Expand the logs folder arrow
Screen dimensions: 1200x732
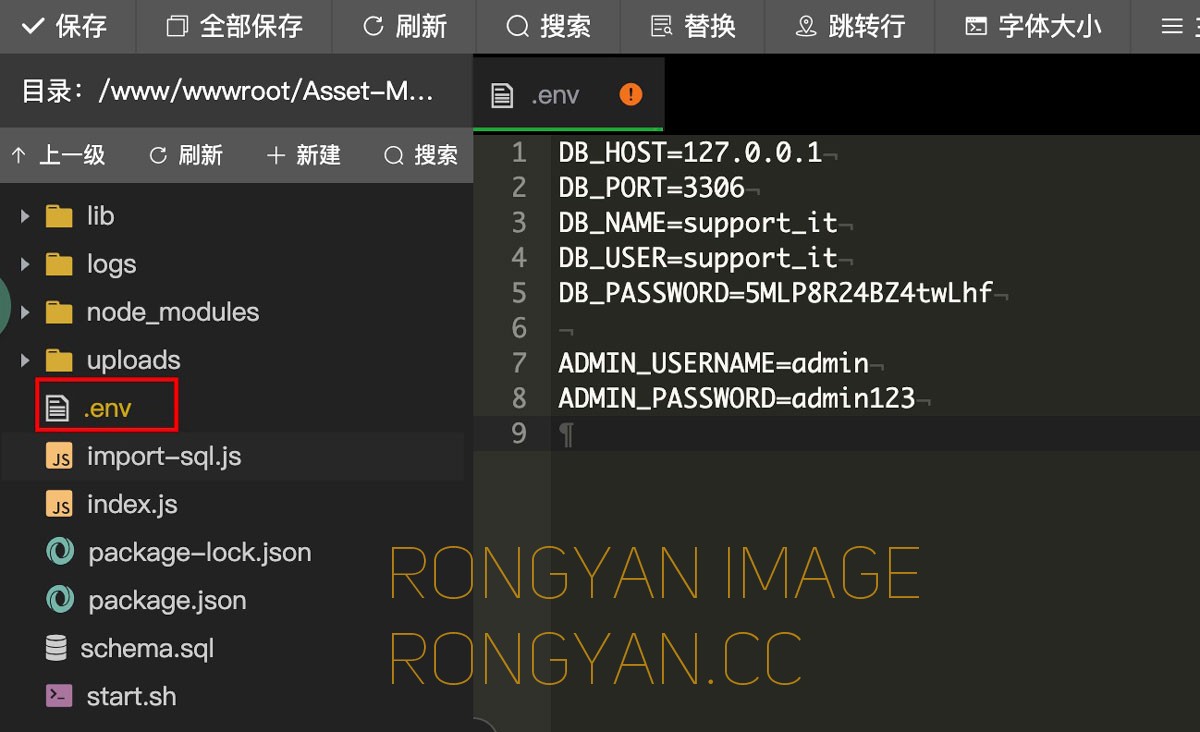coord(25,264)
